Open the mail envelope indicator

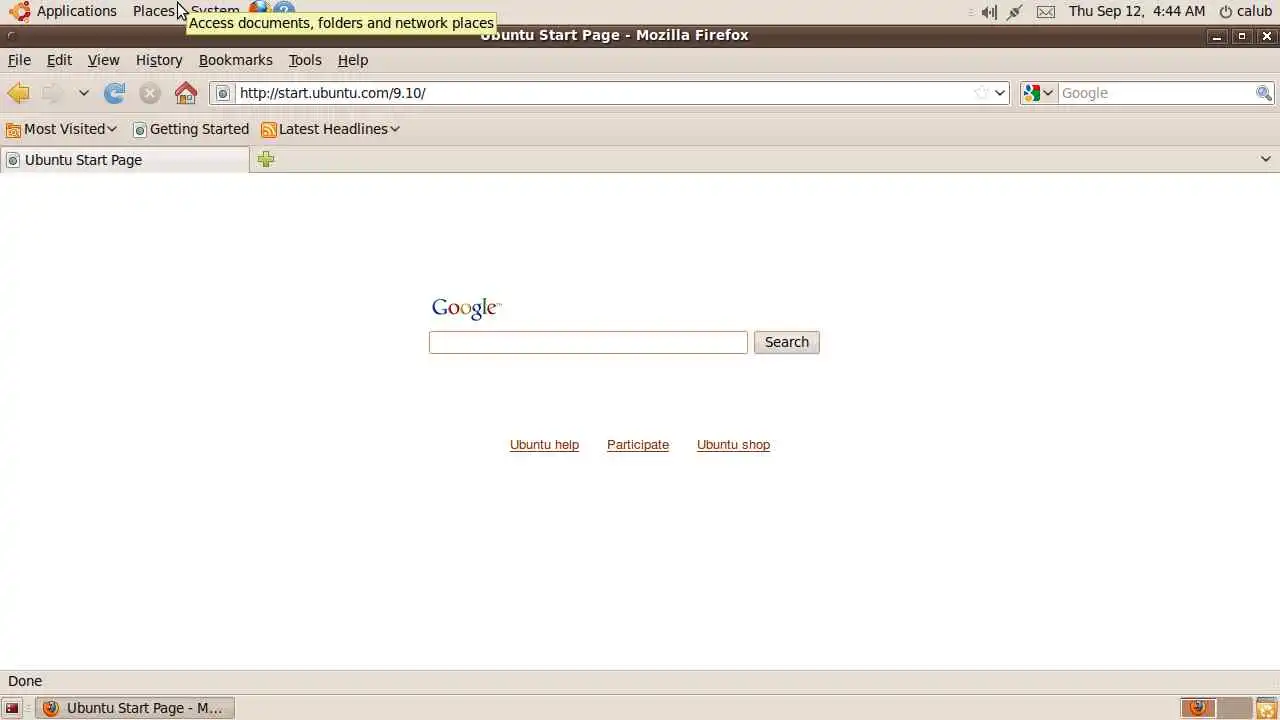[1045, 12]
